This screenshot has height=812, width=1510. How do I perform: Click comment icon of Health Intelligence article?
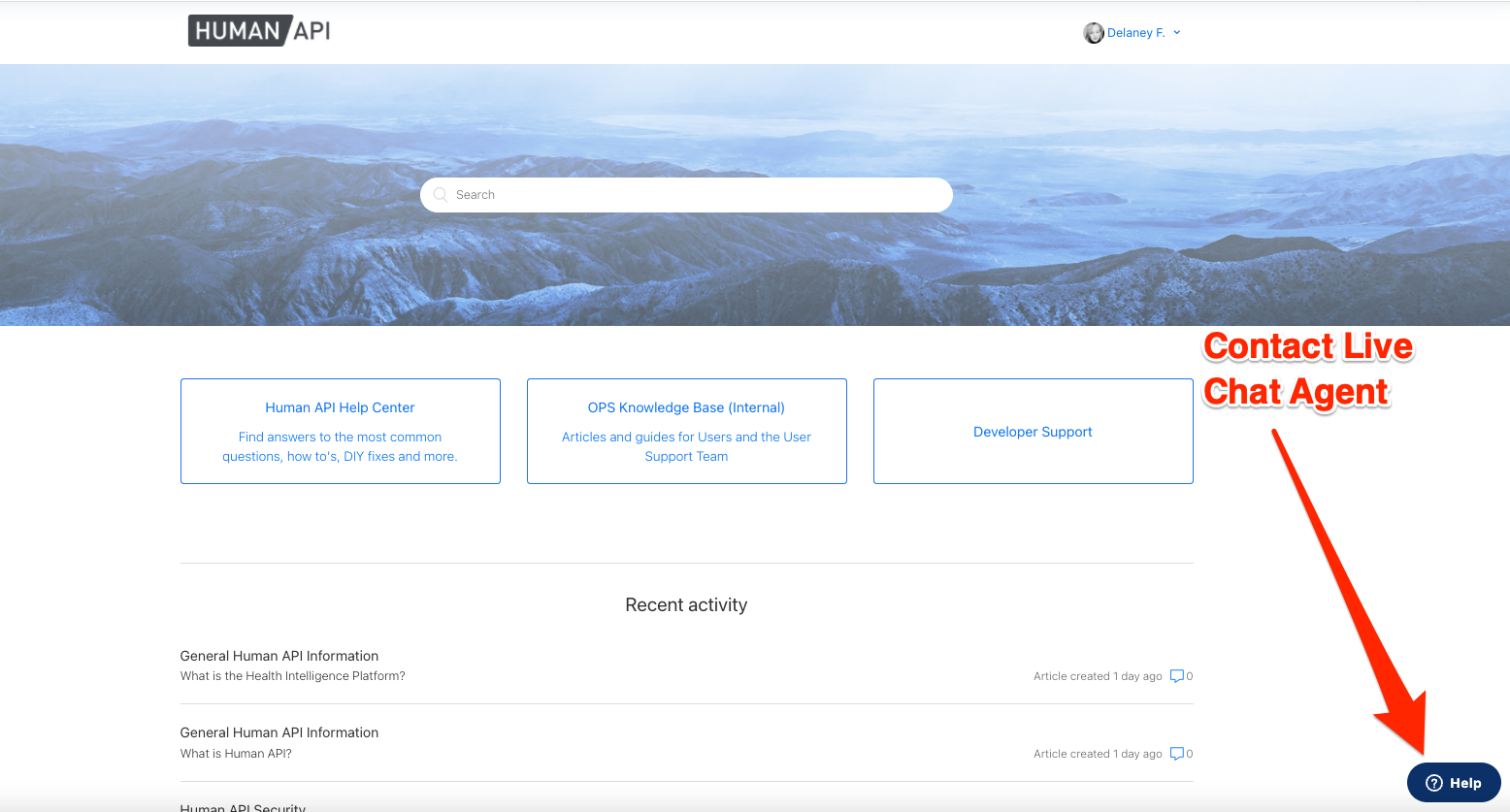(x=1177, y=676)
